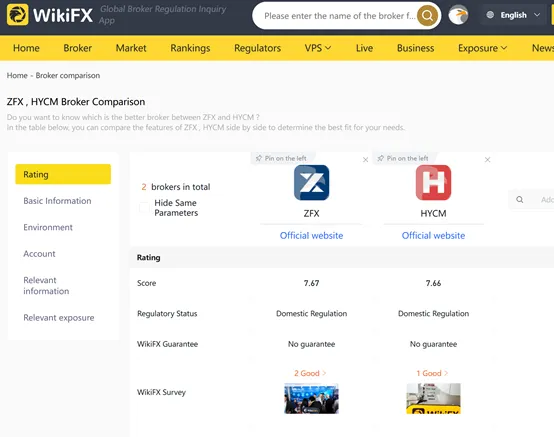Image resolution: width=554 pixels, height=437 pixels.
Task: Open the Rankings menu item
Action: pos(190,48)
